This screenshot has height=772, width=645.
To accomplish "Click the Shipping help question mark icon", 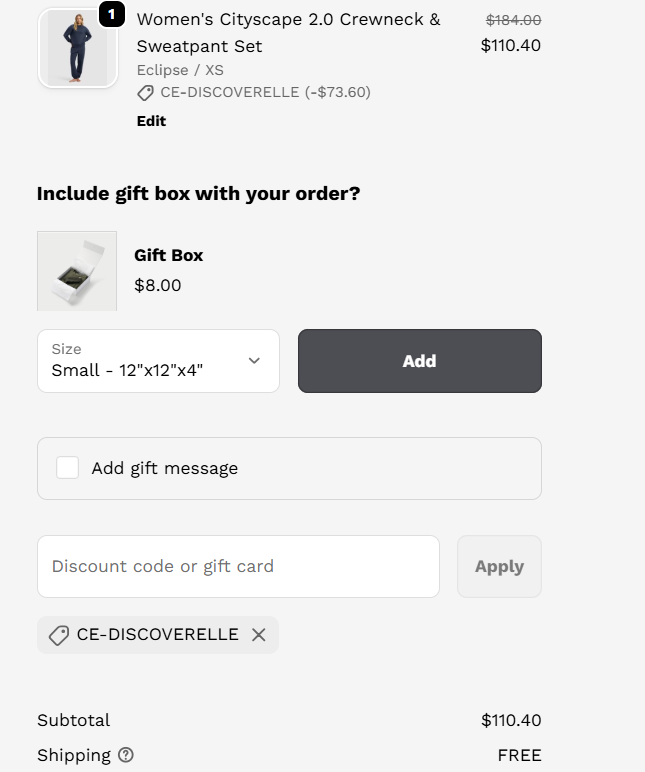I will 125,755.
